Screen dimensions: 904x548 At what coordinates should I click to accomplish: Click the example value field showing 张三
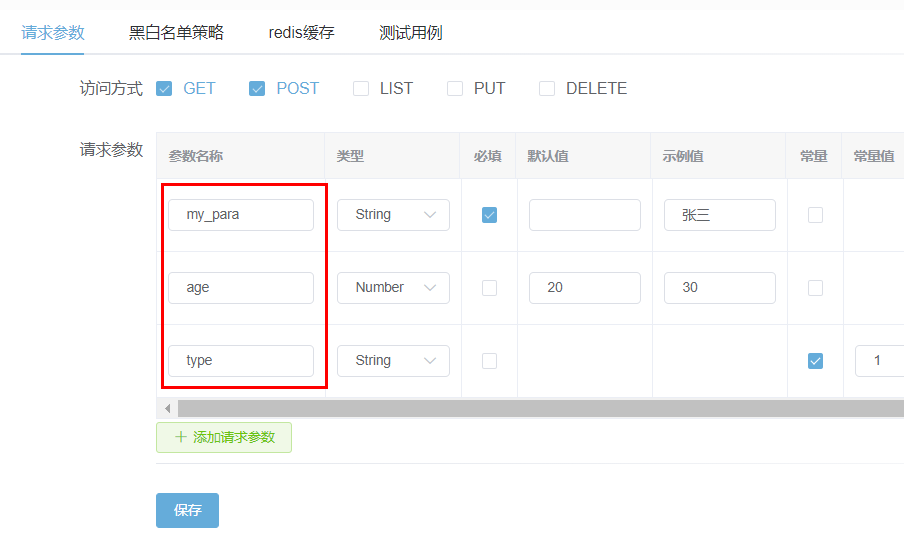pos(719,215)
